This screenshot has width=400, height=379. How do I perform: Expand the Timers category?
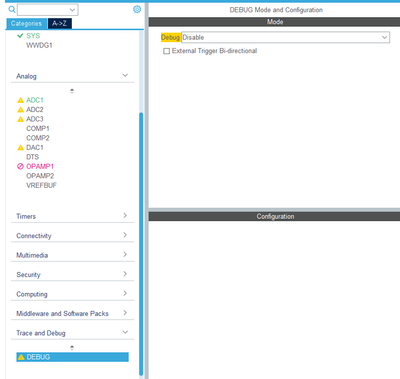pos(125,215)
